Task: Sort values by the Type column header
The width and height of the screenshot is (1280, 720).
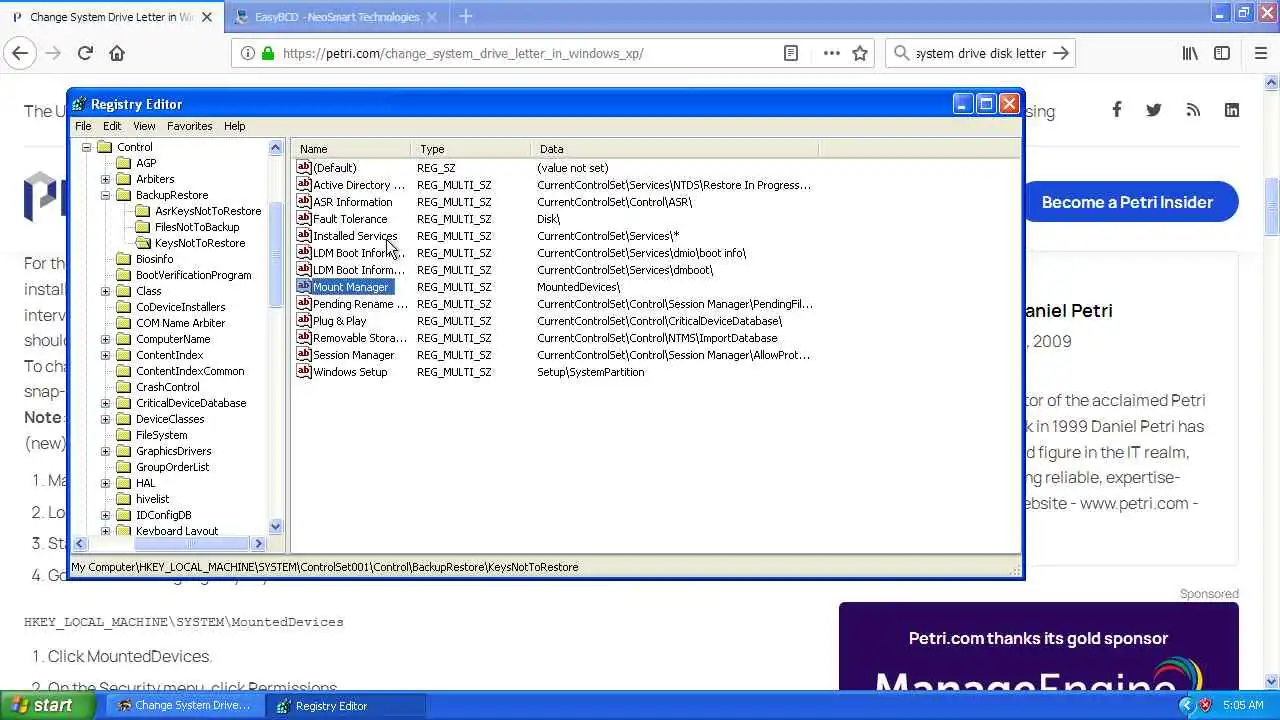Action: (470, 148)
